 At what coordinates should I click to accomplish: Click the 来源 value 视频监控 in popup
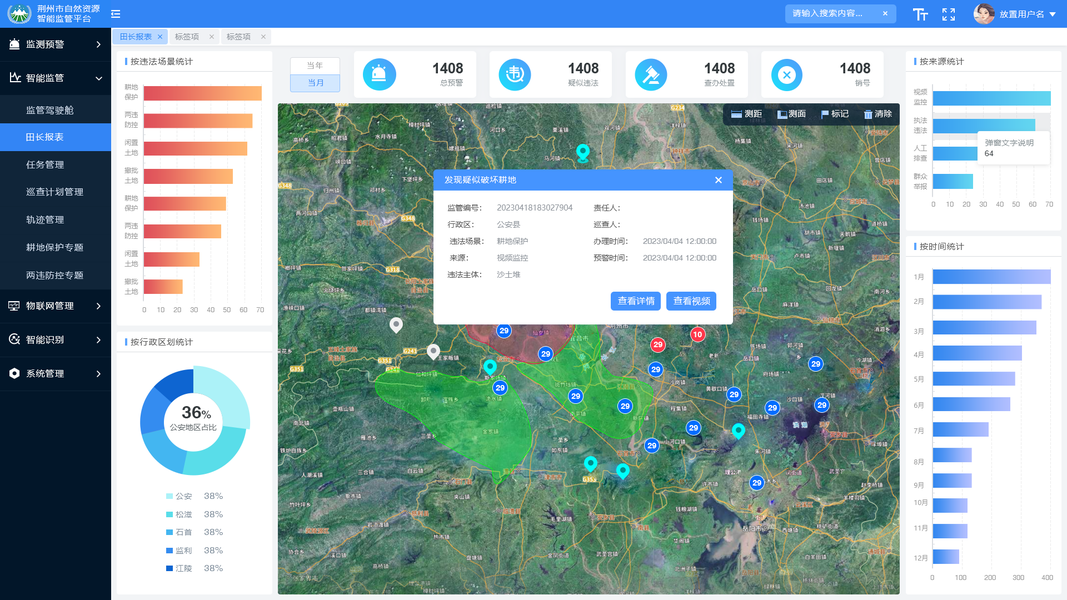pos(512,258)
